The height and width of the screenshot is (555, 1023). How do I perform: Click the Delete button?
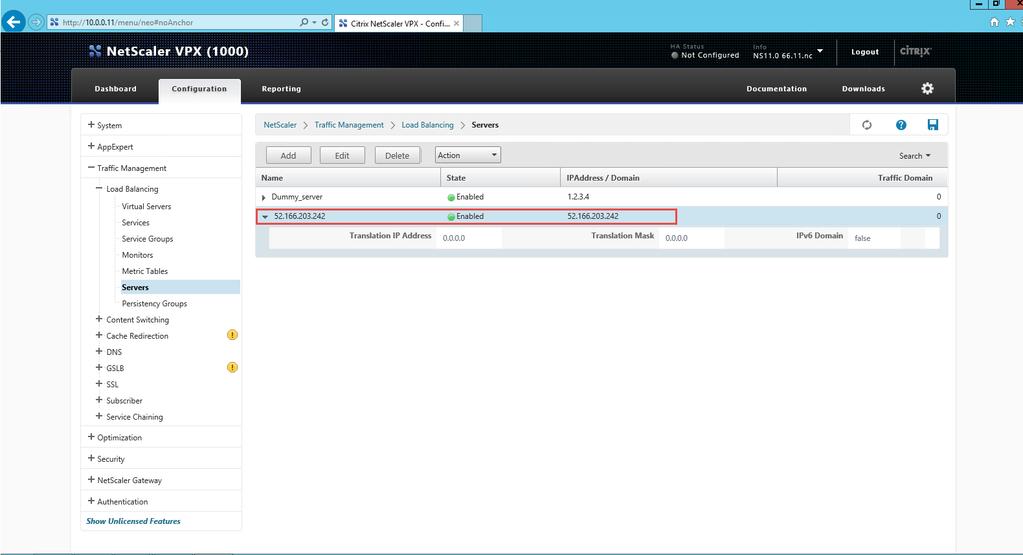pyautogui.click(x=397, y=155)
